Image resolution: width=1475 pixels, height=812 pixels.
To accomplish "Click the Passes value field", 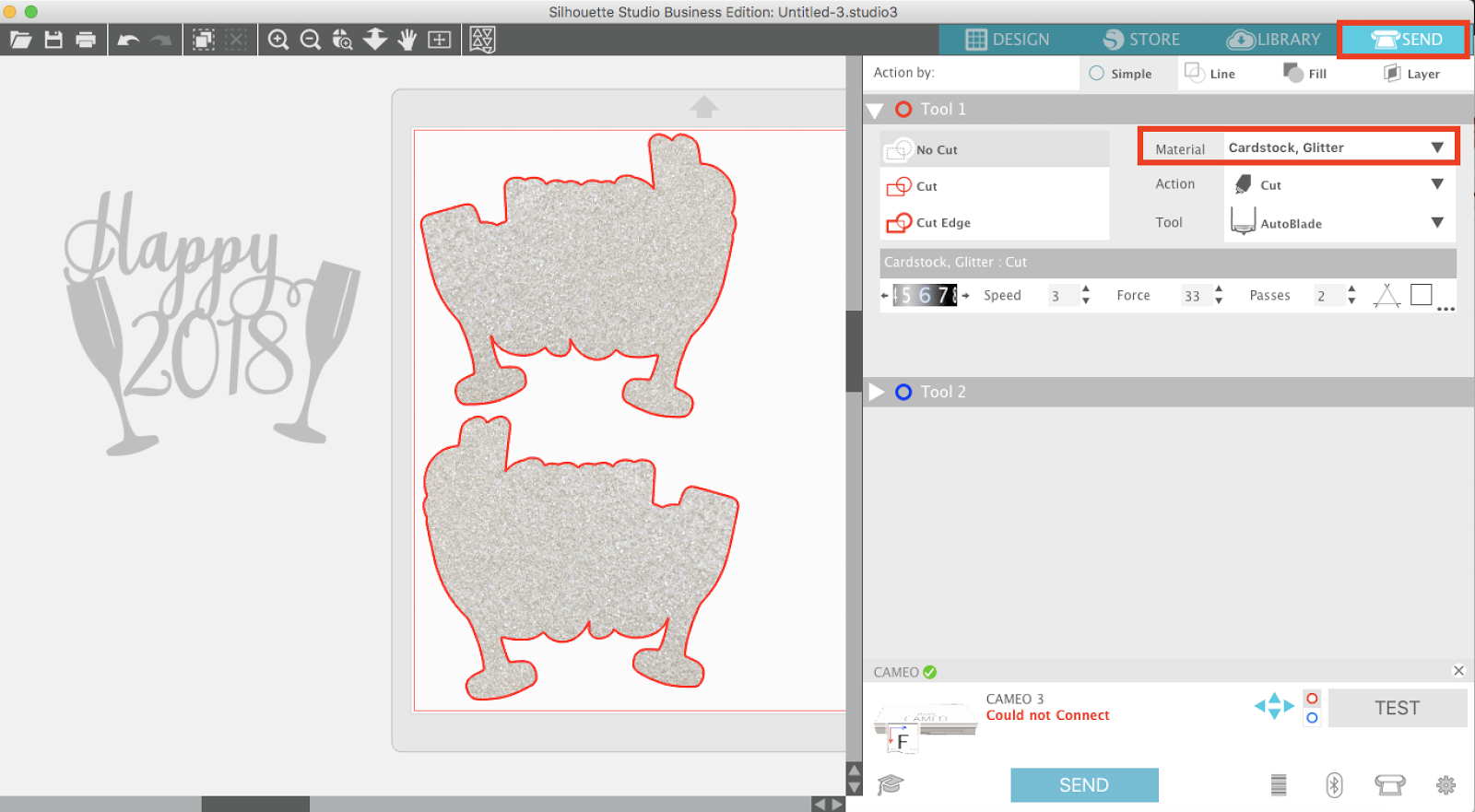I will pos(1327,295).
